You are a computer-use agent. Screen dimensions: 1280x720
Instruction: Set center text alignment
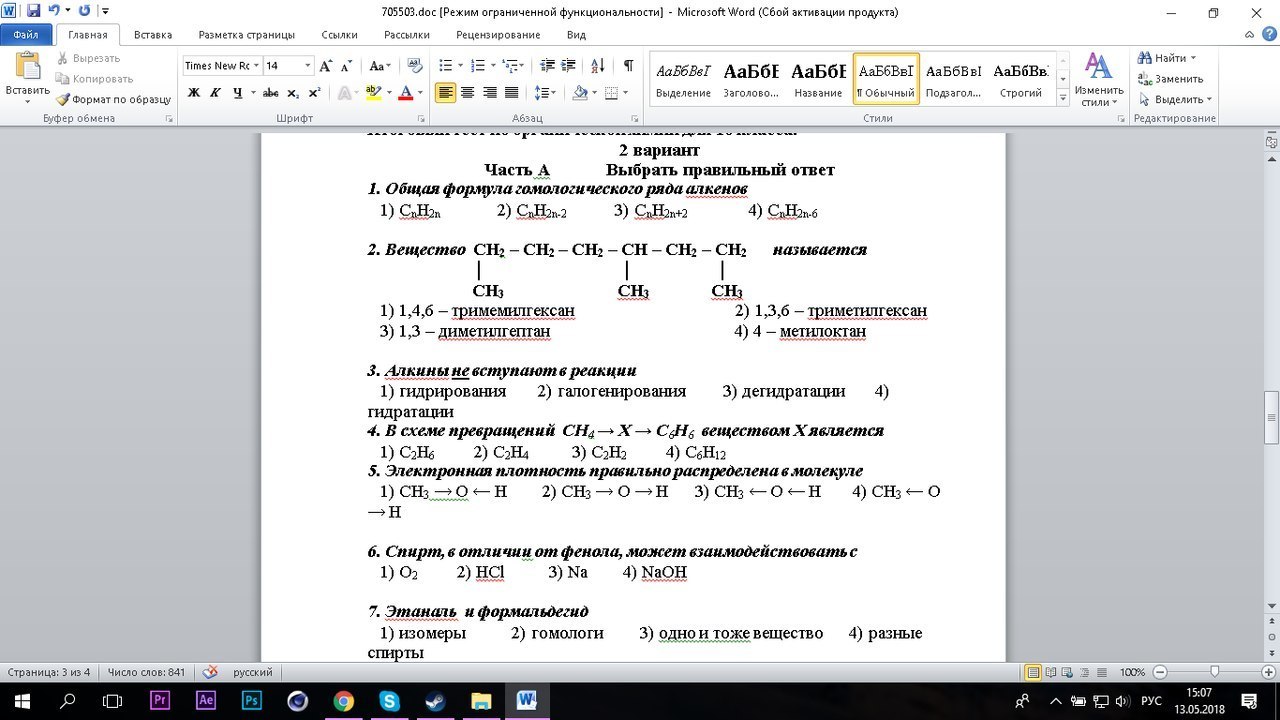(468, 93)
